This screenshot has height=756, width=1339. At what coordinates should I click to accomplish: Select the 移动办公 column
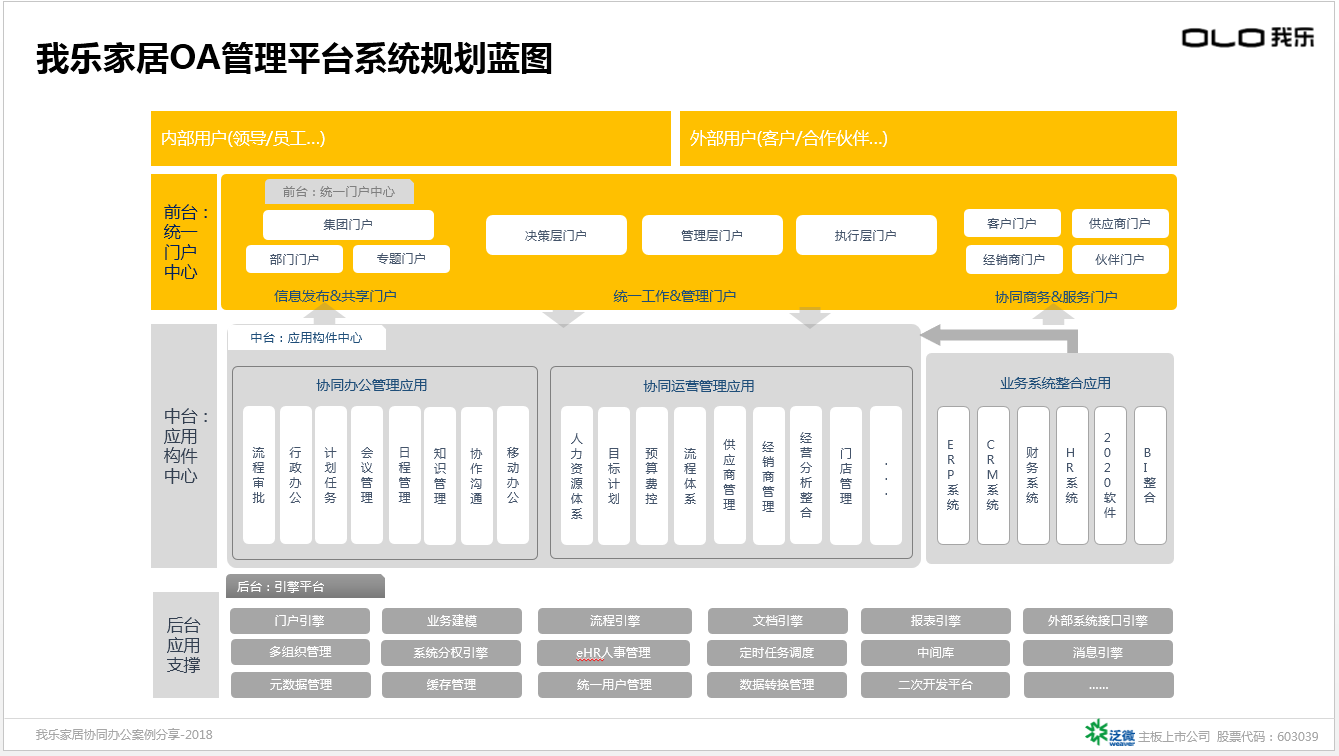click(x=513, y=475)
